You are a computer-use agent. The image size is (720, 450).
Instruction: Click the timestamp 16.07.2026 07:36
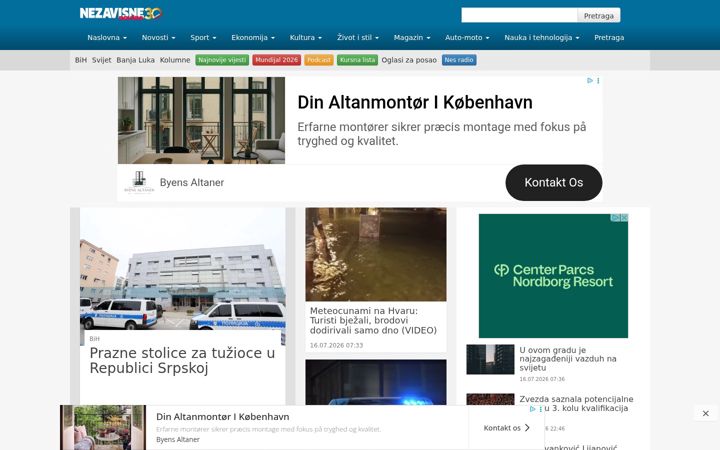point(542,379)
